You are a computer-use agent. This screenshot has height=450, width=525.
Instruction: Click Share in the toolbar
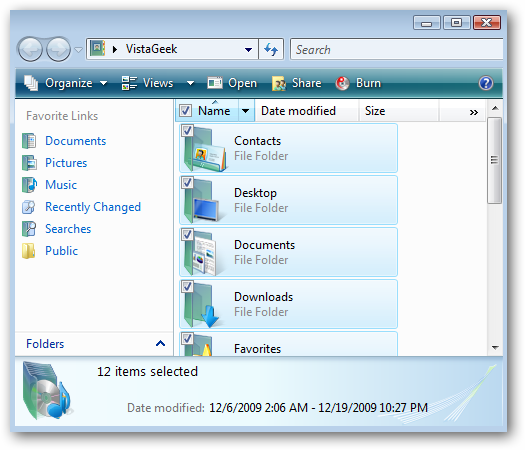click(x=297, y=83)
